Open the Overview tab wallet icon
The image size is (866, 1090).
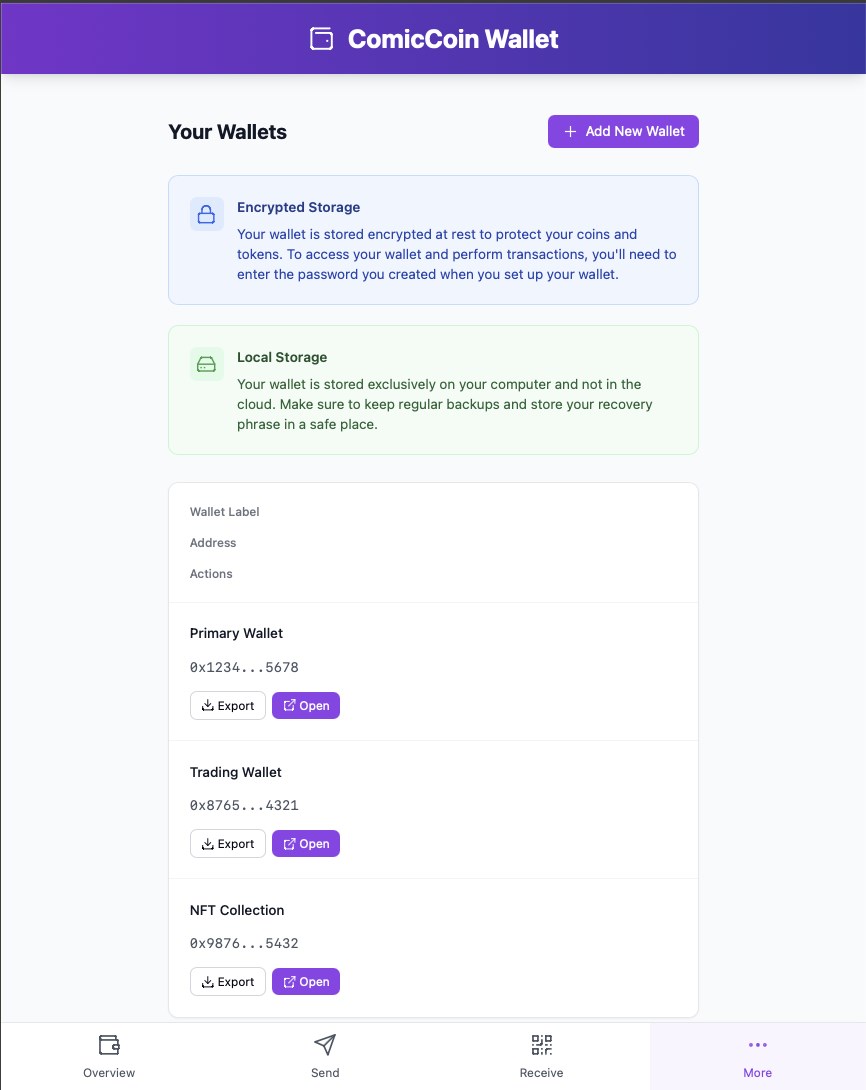tap(109, 1045)
